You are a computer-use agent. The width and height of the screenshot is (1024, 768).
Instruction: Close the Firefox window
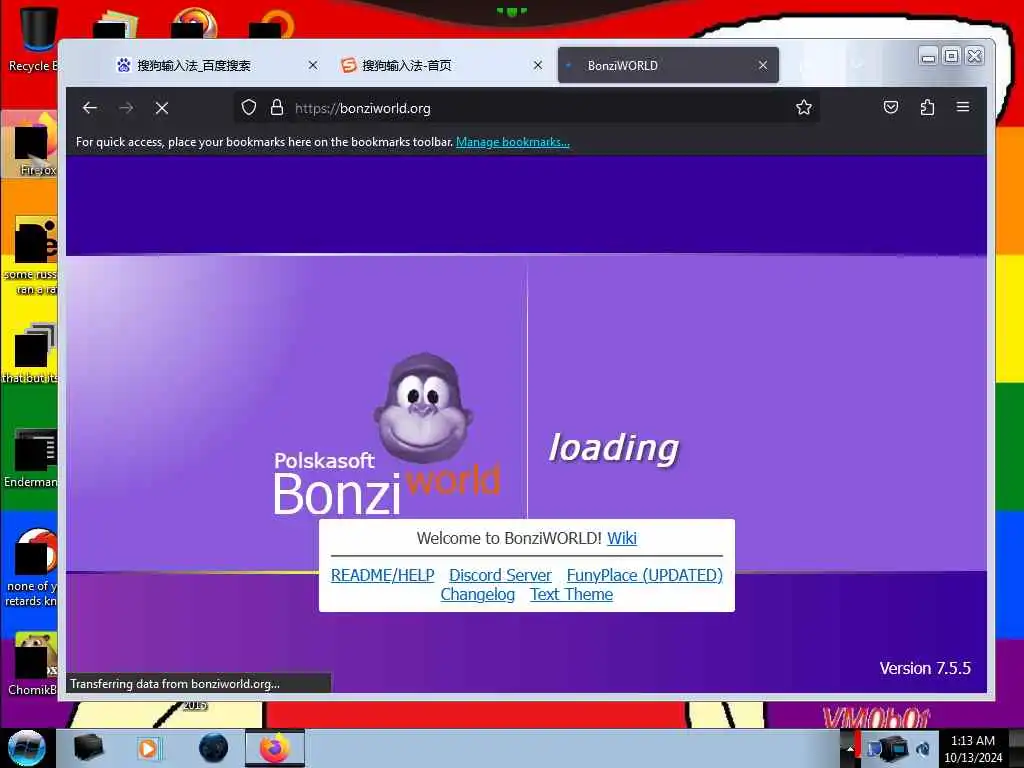[x=974, y=56]
